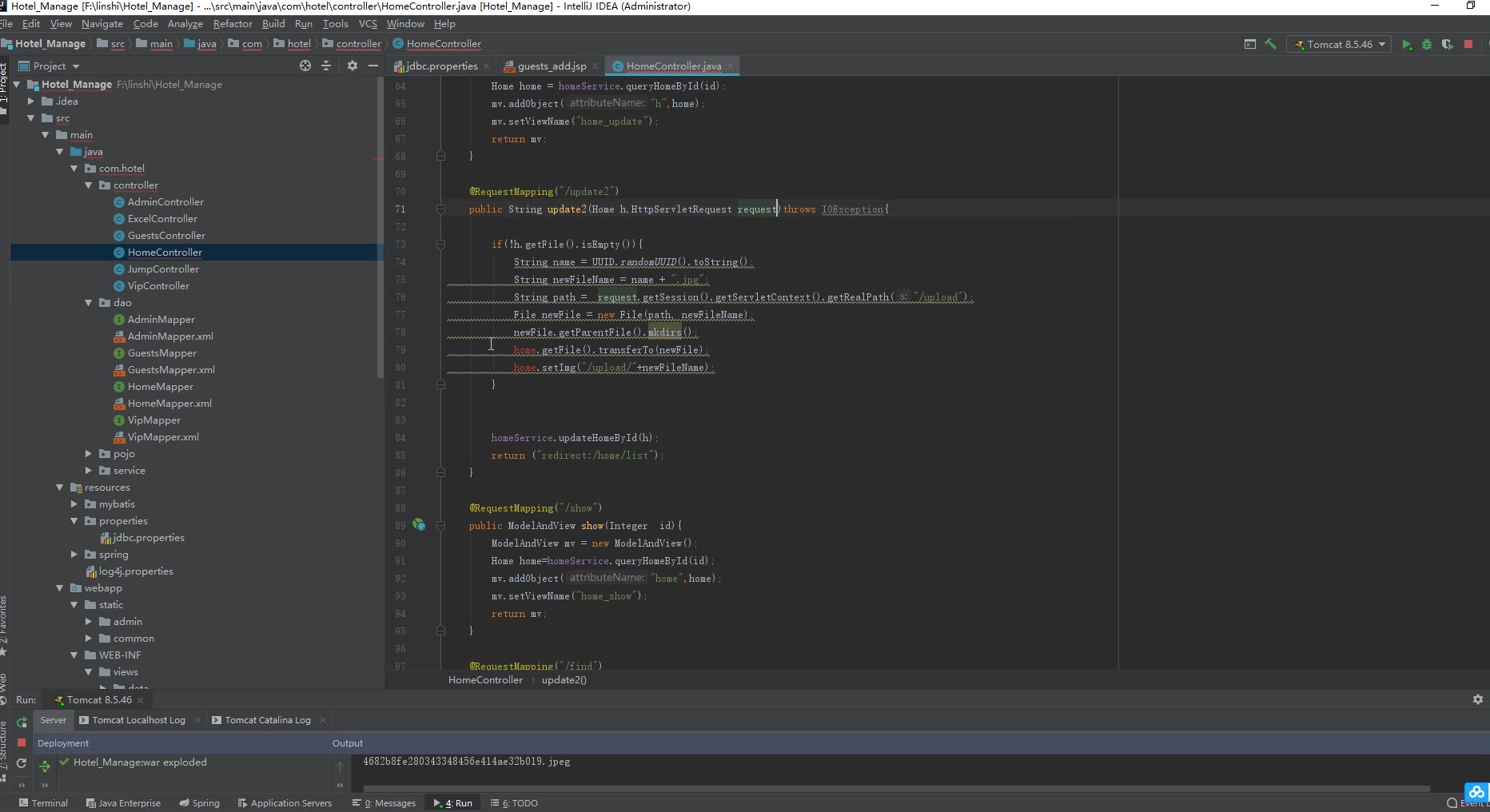This screenshot has width=1490, height=812.
Task: Close the Tomcat 8.5.46 run tab
Action: click(x=141, y=700)
